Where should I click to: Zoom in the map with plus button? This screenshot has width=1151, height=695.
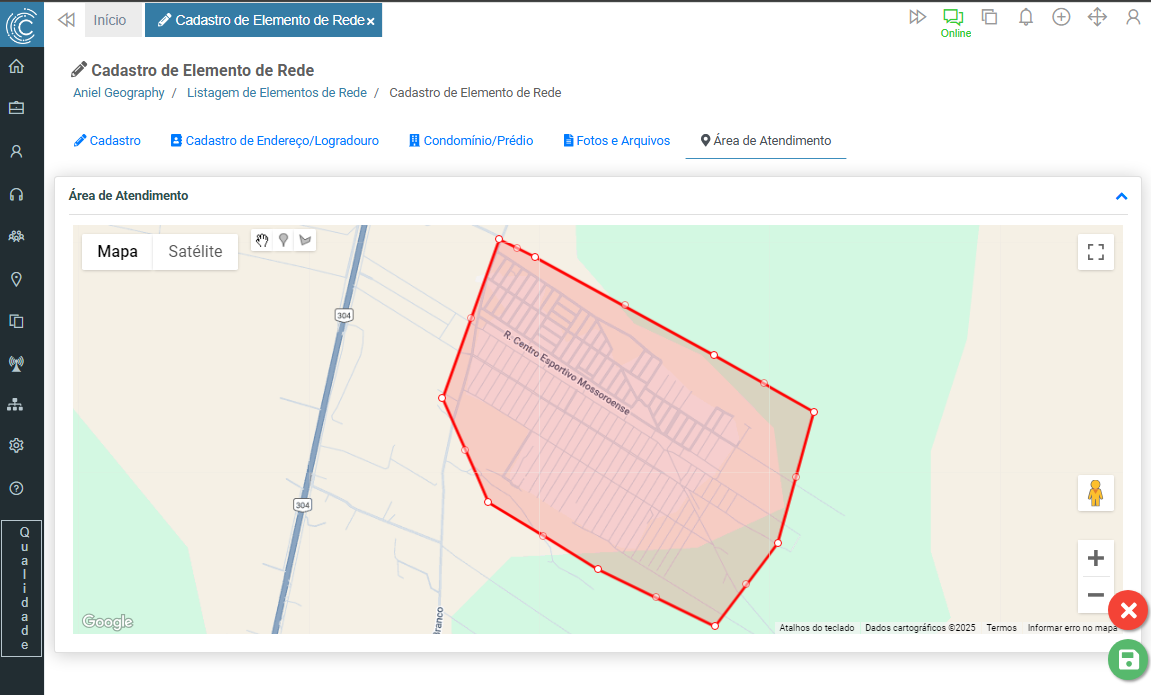coord(1095,558)
